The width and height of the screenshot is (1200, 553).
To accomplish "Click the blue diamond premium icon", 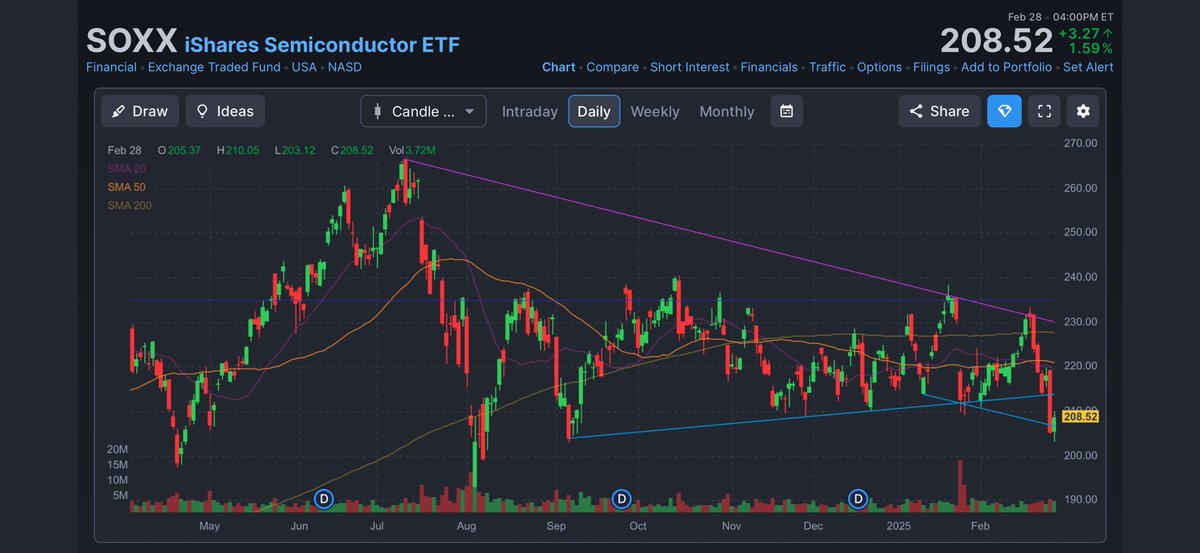I will [1004, 111].
